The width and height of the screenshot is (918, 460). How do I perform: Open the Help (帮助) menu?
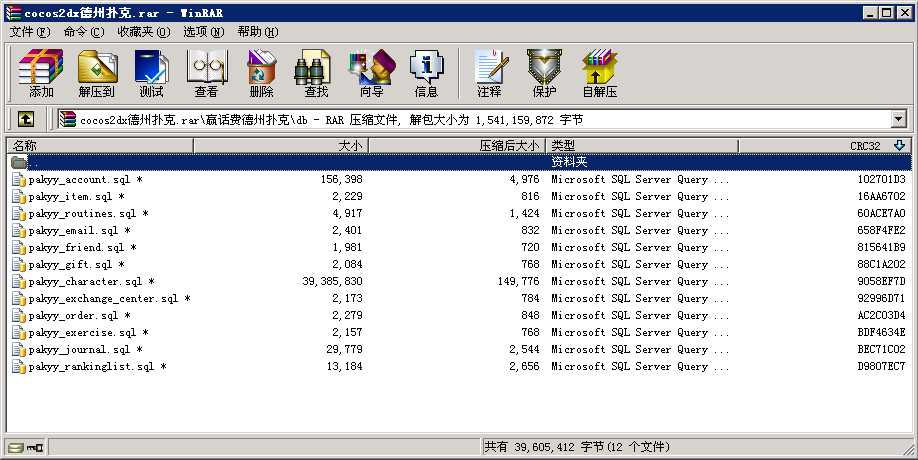(258, 32)
